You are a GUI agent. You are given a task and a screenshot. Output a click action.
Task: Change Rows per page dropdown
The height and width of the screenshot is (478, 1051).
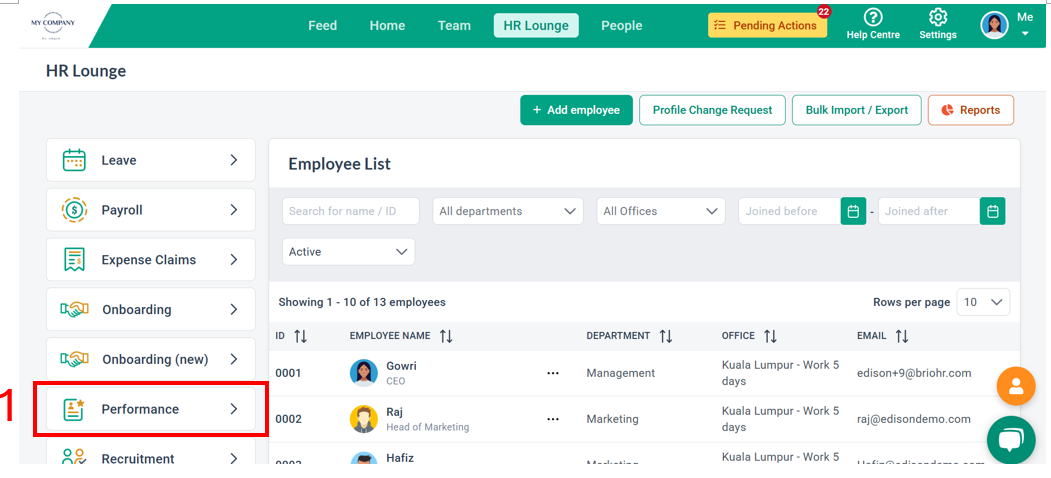coord(983,302)
